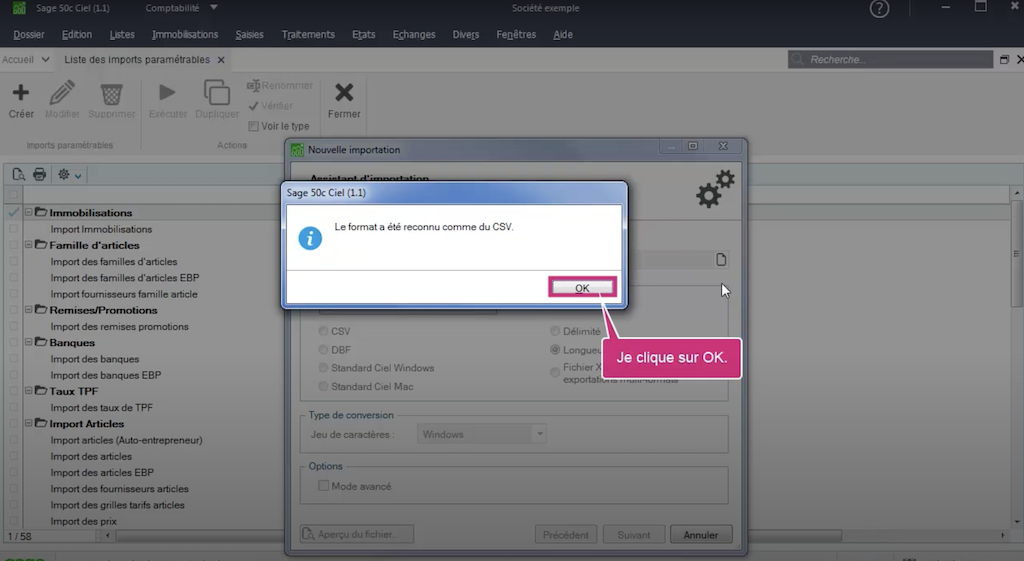The width and height of the screenshot is (1024, 561).
Task: Enable the Mode avancé checkbox
Action: 323,486
